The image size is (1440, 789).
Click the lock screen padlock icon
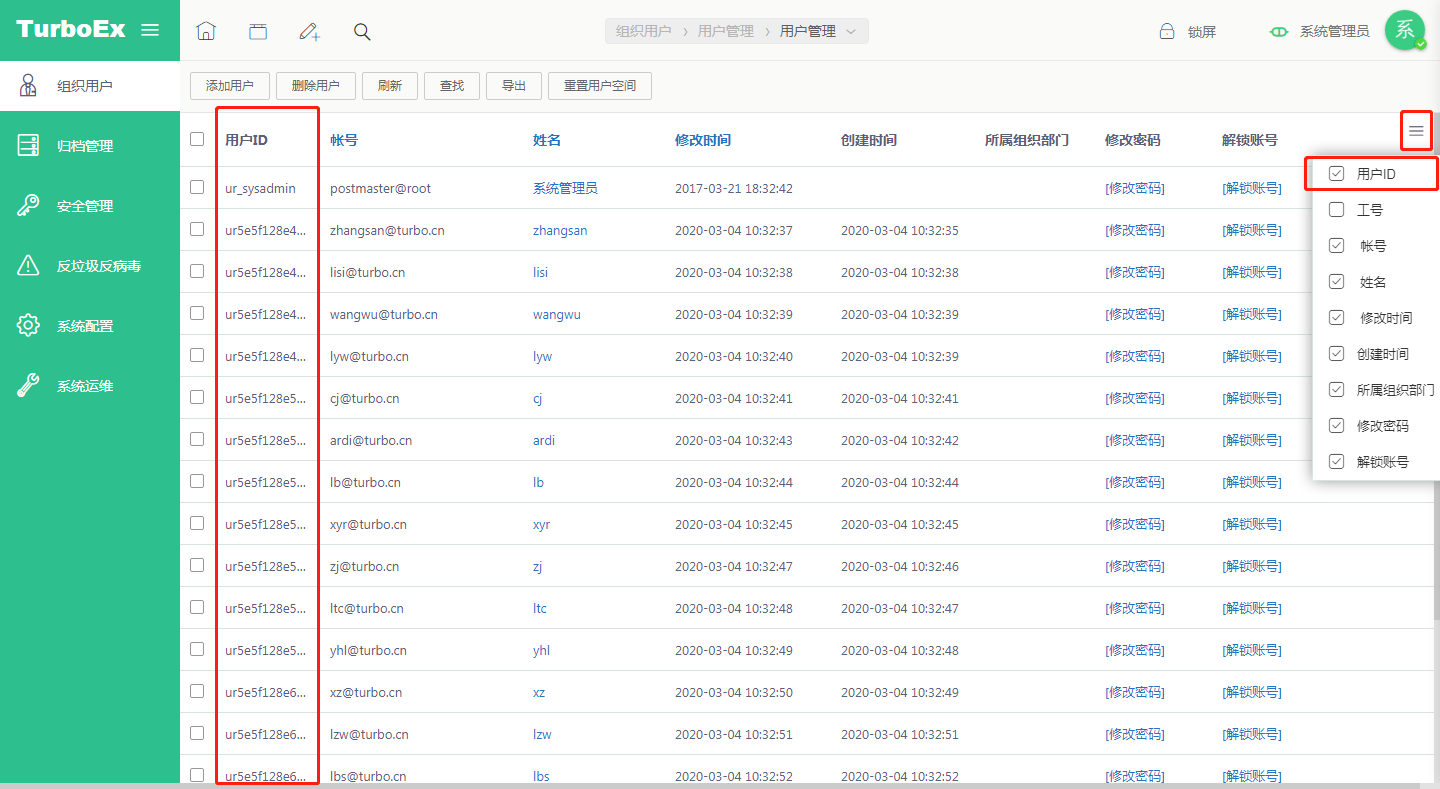(x=1166, y=31)
